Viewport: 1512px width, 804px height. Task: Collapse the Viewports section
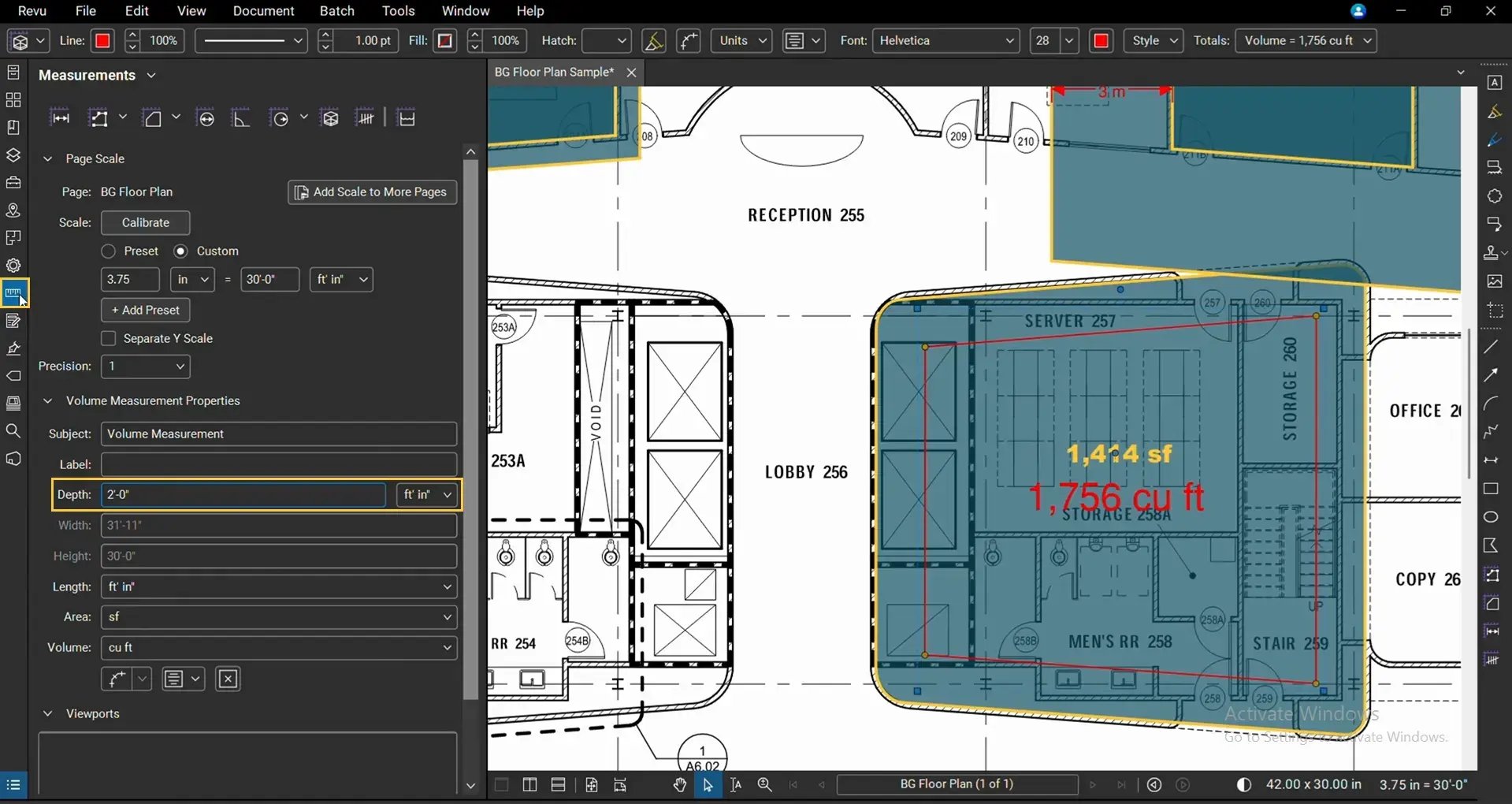tap(47, 714)
